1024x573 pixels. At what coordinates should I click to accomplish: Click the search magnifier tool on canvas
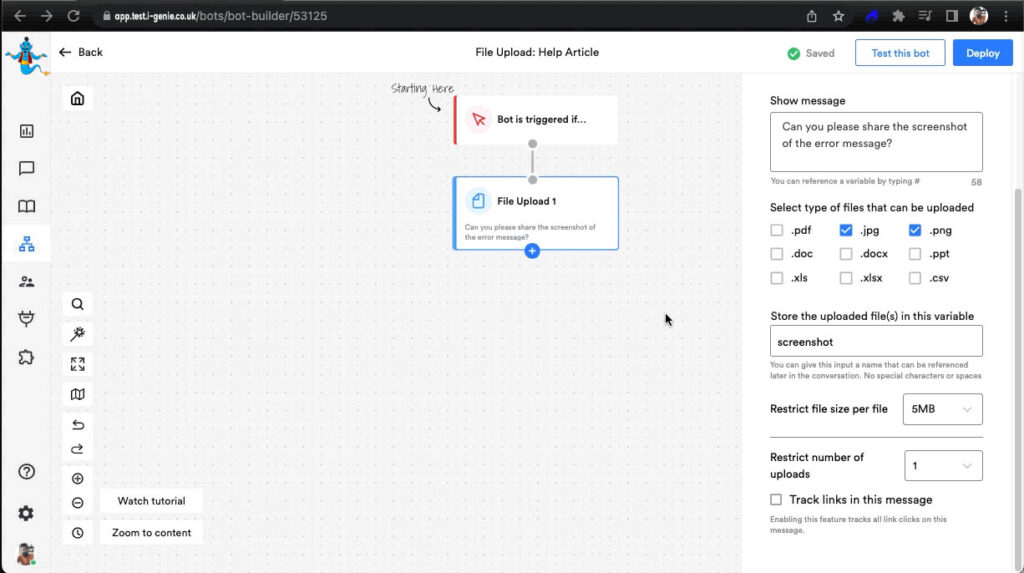click(77, 304)
